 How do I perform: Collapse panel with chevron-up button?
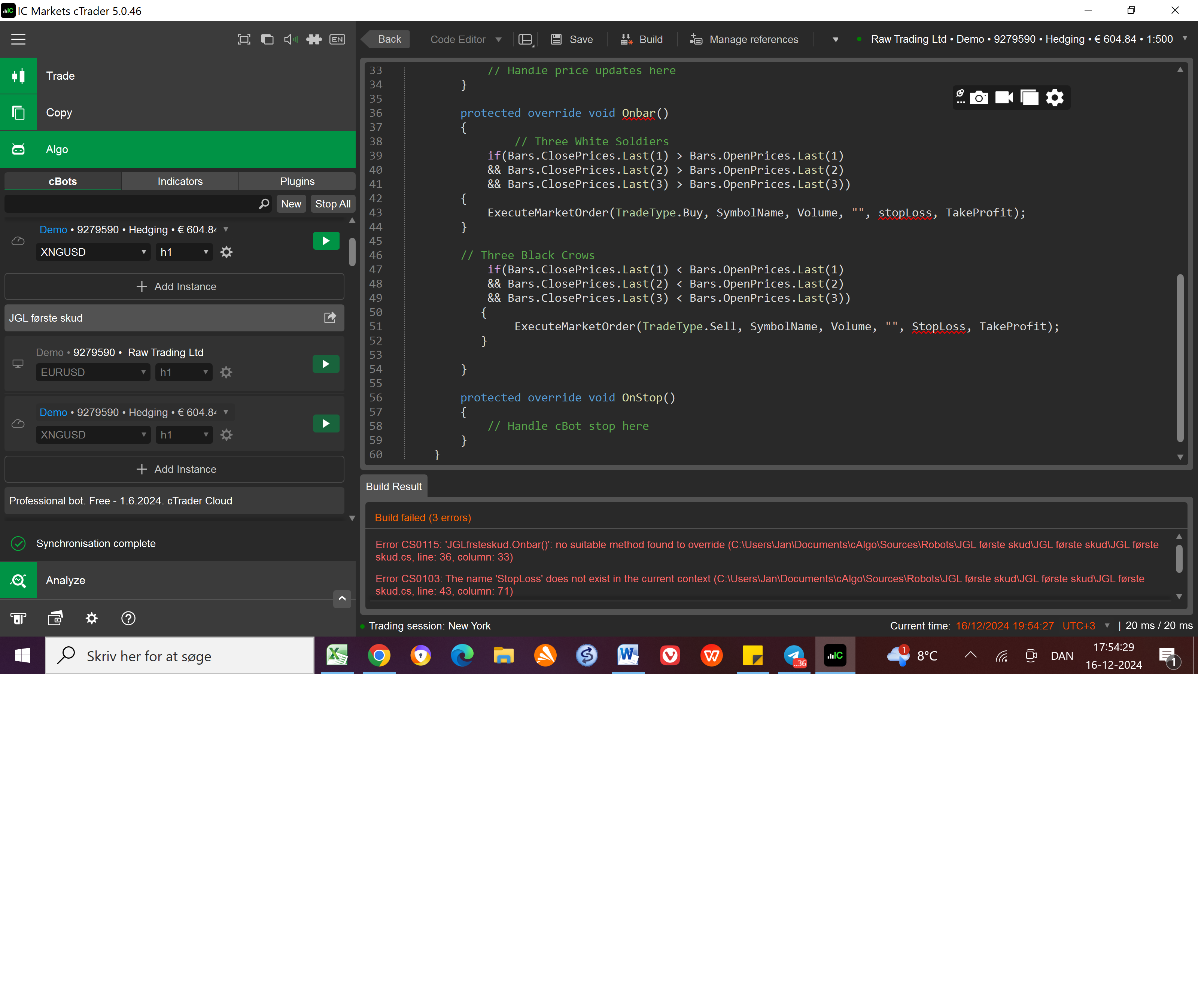(x=342, y=598)
